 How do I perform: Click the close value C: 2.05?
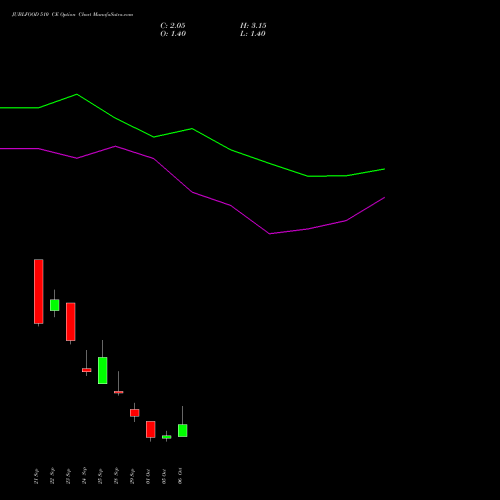point(173,26)
